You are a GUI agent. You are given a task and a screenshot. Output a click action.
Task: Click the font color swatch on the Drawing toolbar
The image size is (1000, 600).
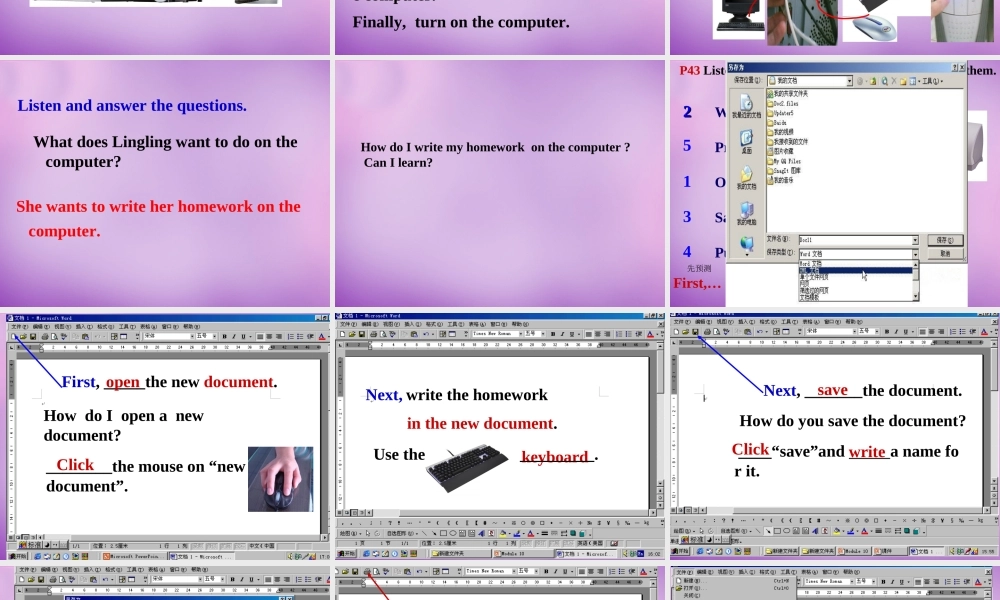click(x=530, y=533)
